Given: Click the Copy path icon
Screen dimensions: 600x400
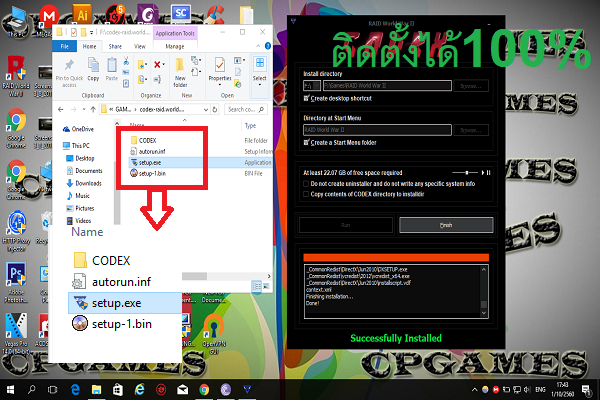Looking at the screenshot, I should 126,72.
